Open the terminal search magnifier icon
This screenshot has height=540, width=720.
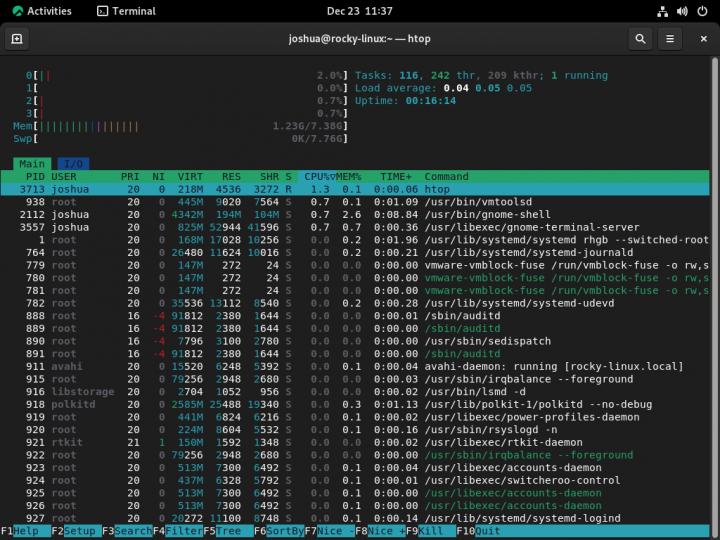click(640, 39)
